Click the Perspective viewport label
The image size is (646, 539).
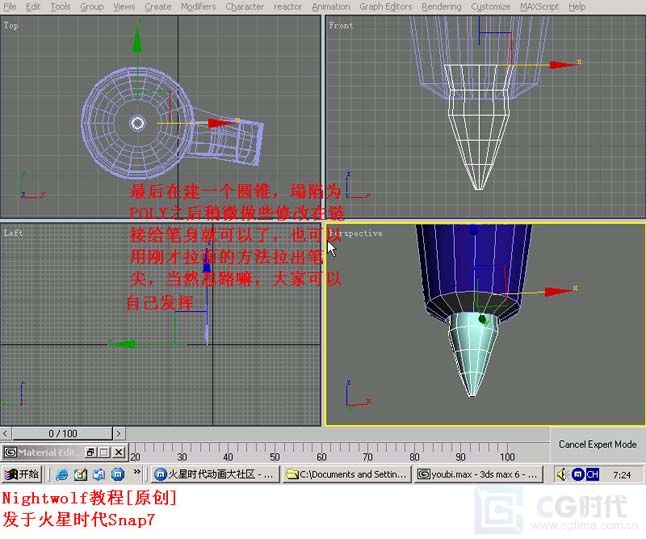356,234
